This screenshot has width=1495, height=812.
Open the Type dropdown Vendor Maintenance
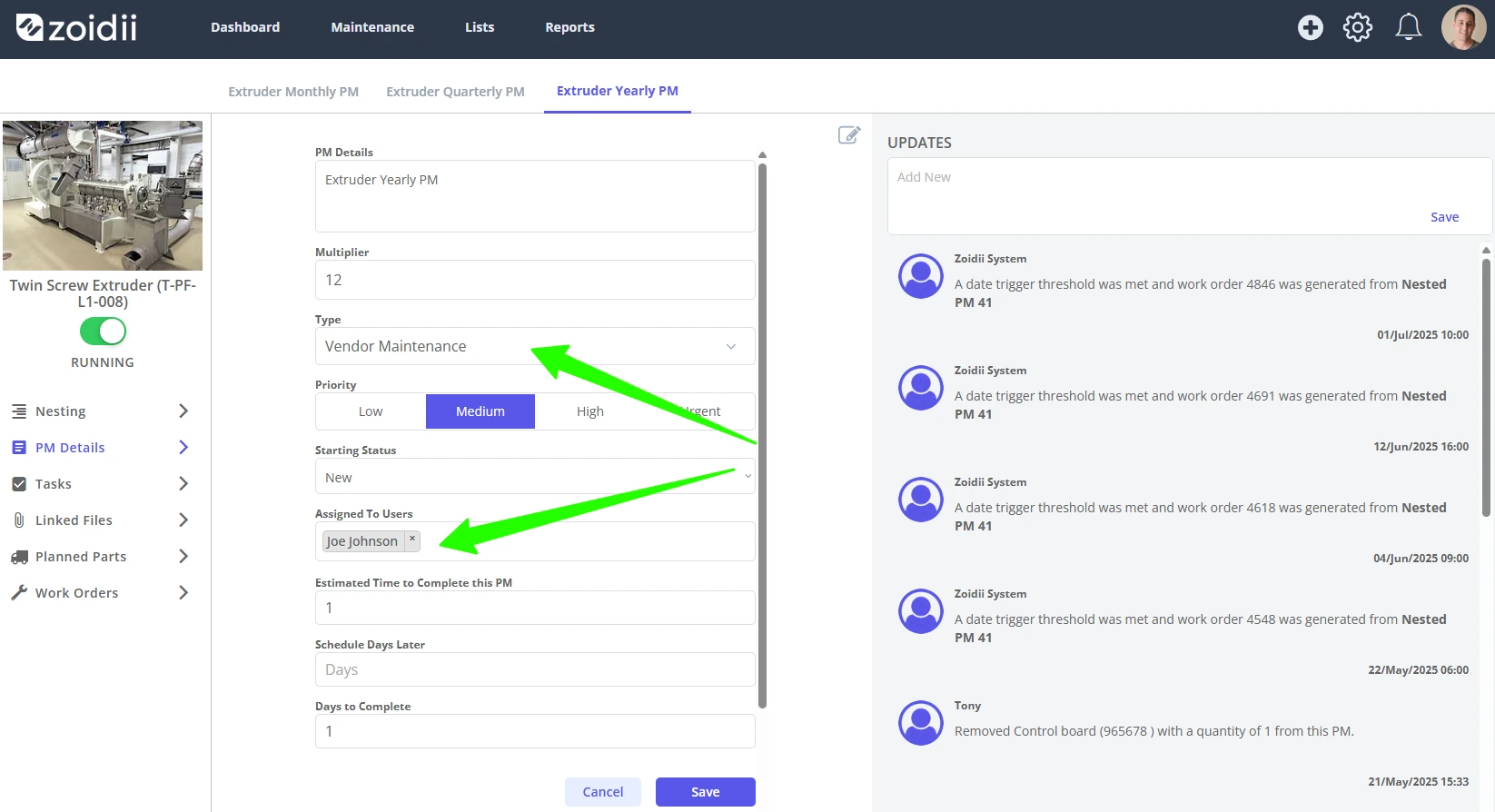tap(535, 346)
